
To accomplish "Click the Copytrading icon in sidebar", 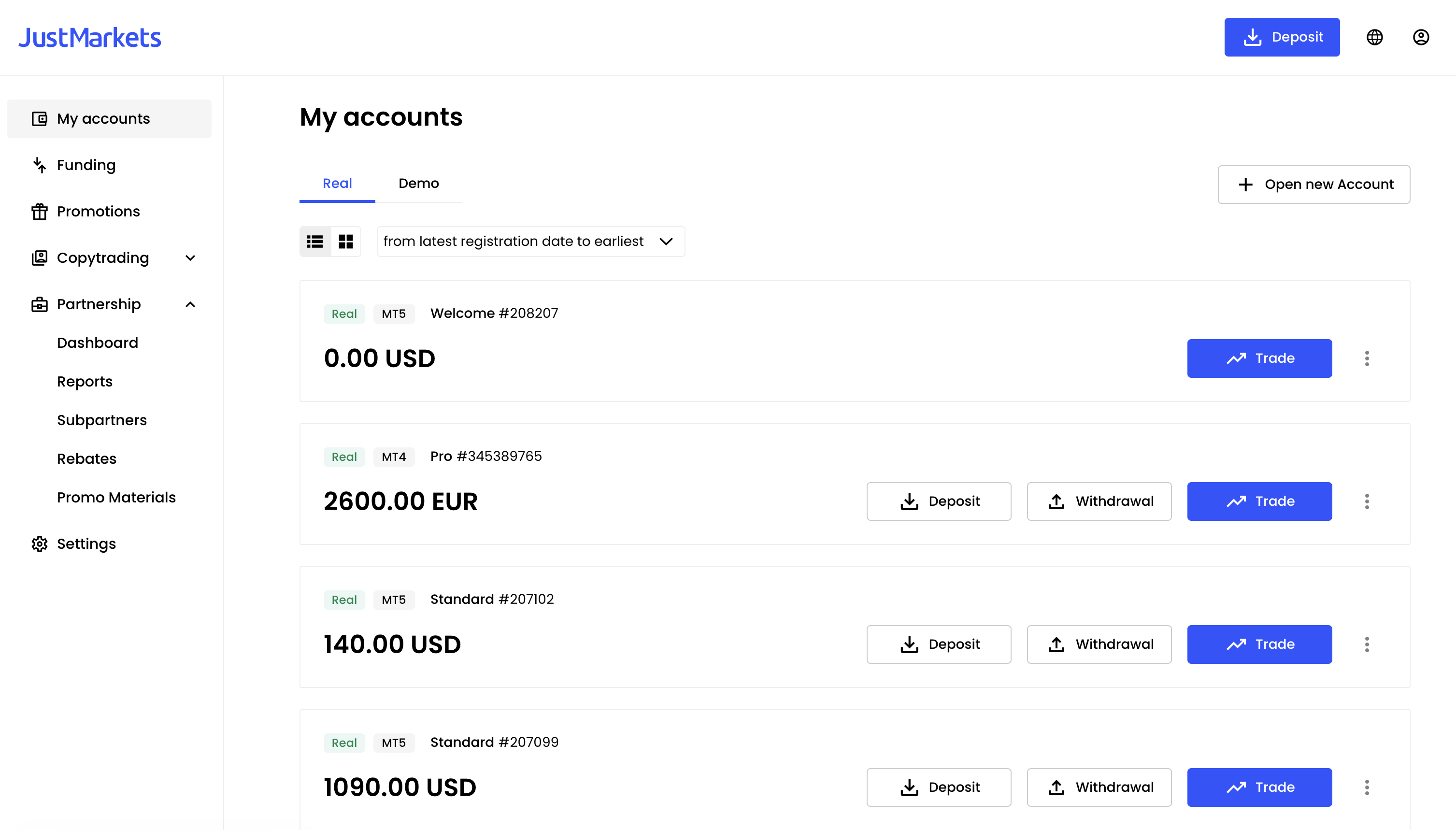I will [x=39, y=258].
